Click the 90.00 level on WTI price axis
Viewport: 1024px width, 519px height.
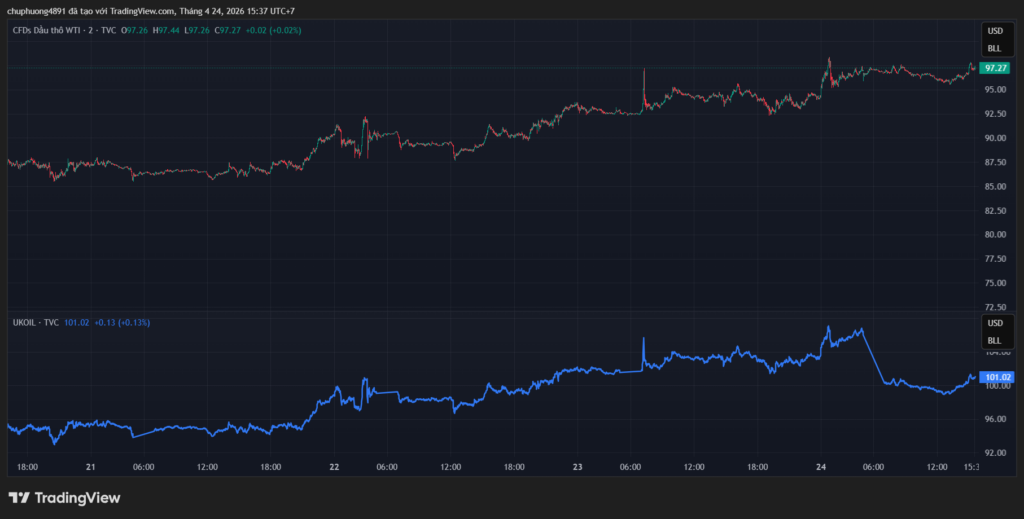point(995,138)
